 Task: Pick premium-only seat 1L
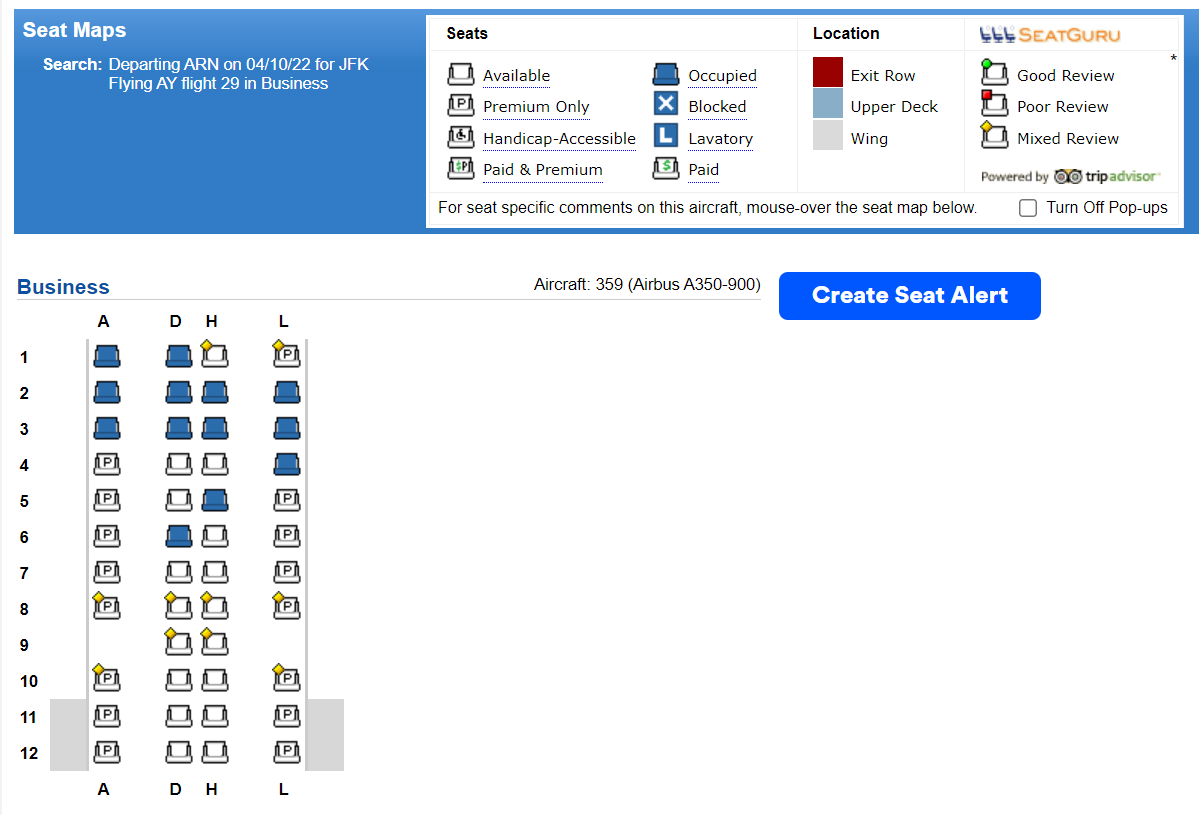click(287, 355)
